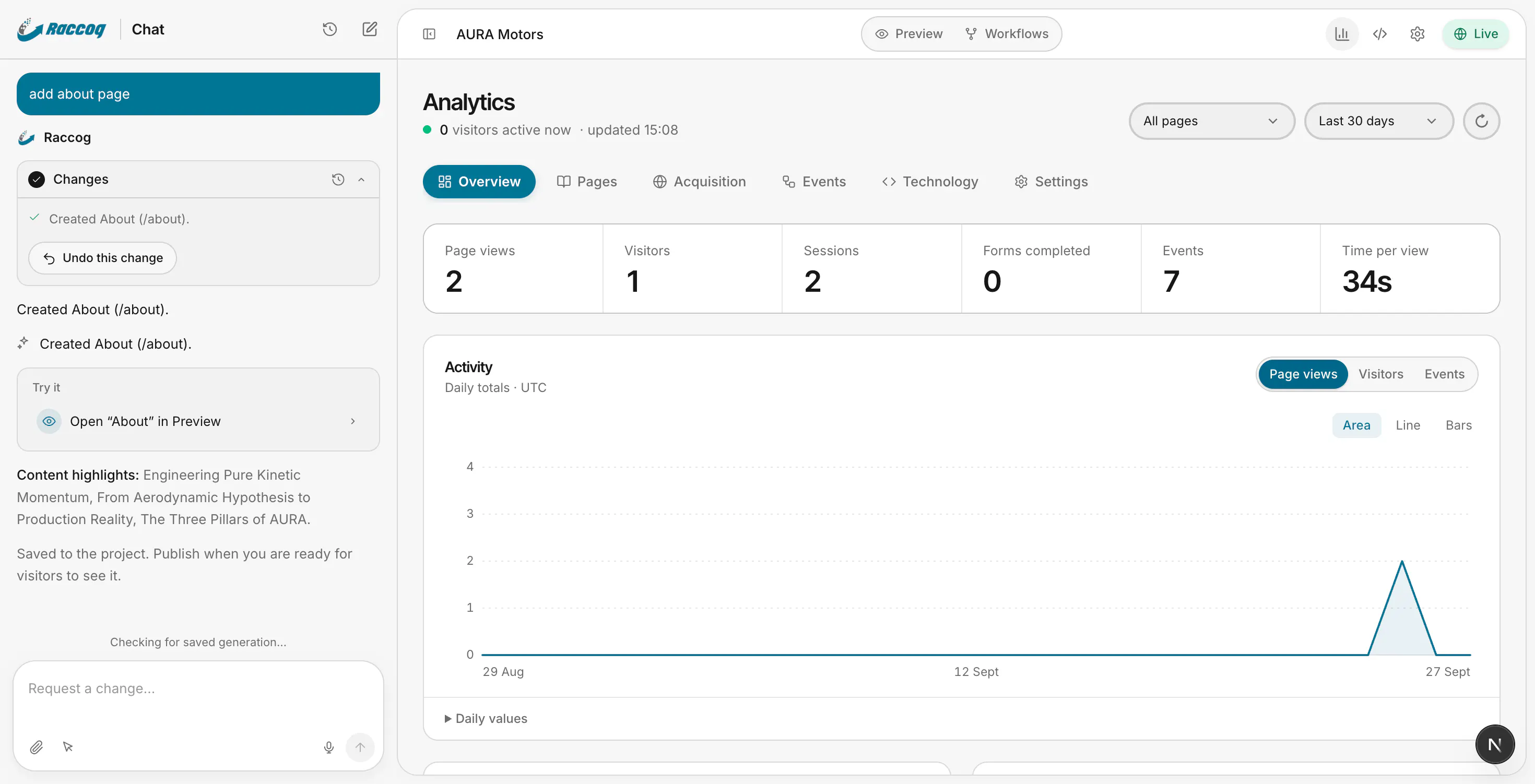Image resolution: width=1535 pixels, height=784 pixels.
Task: Click the eye icon beside Open About
Action: pyautogui.click(x=49, y=421)
